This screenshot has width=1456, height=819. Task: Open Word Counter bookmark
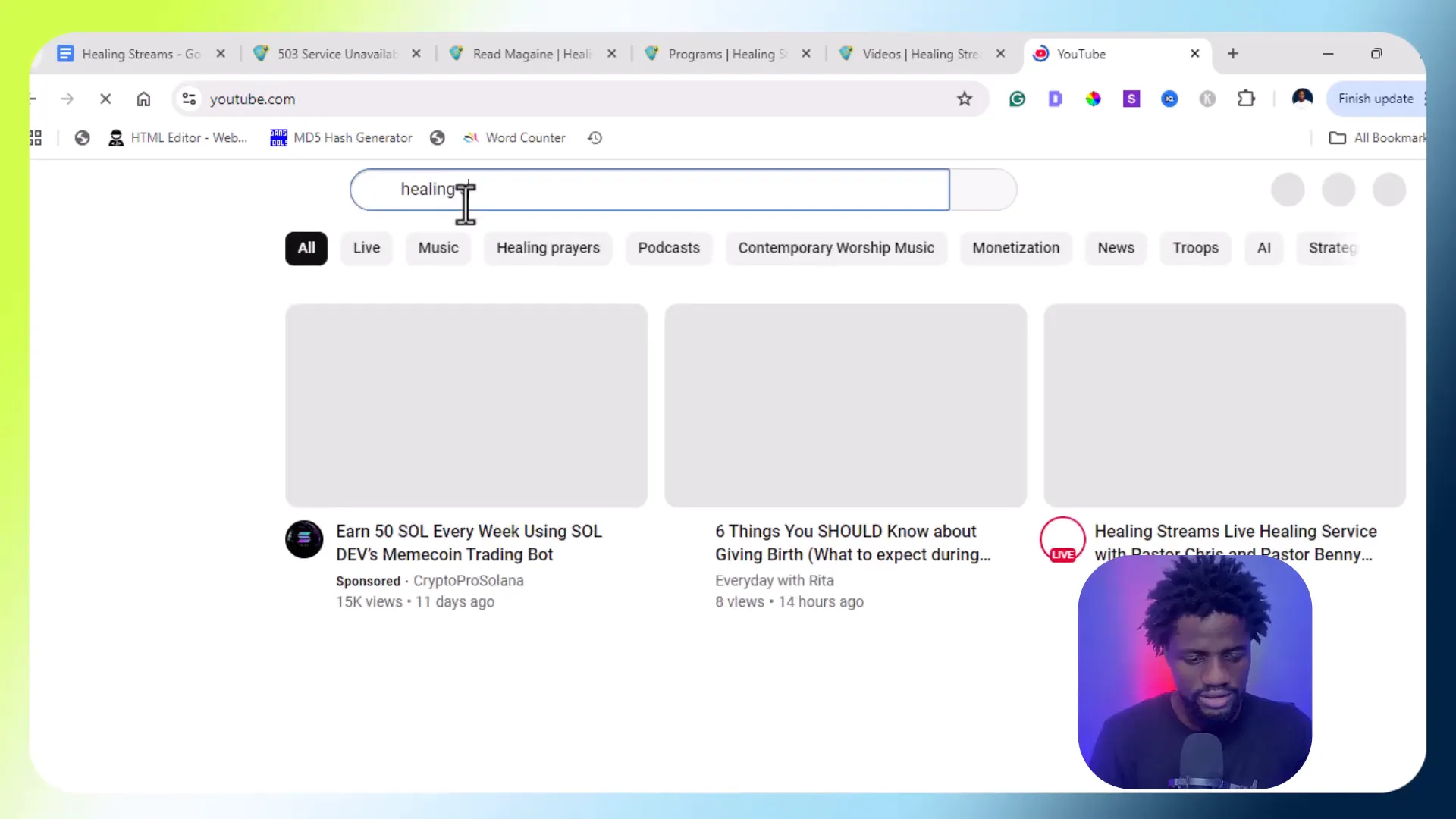[x=514, y=138]
